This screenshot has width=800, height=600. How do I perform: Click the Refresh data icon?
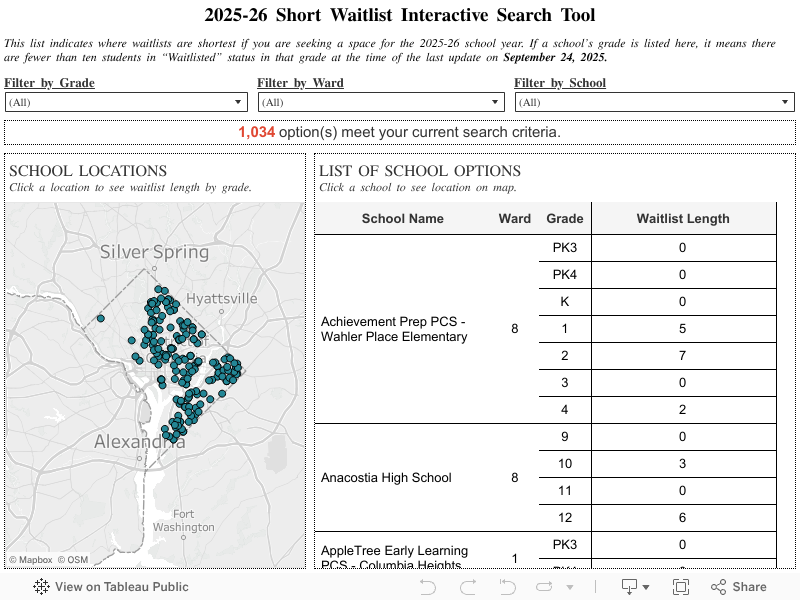(x=547, y=587)
